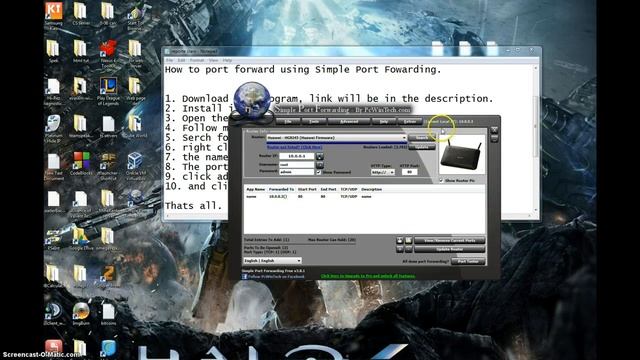
Task: Open the Help menu in Simple Port Forwarding
Action: (384, 121)
